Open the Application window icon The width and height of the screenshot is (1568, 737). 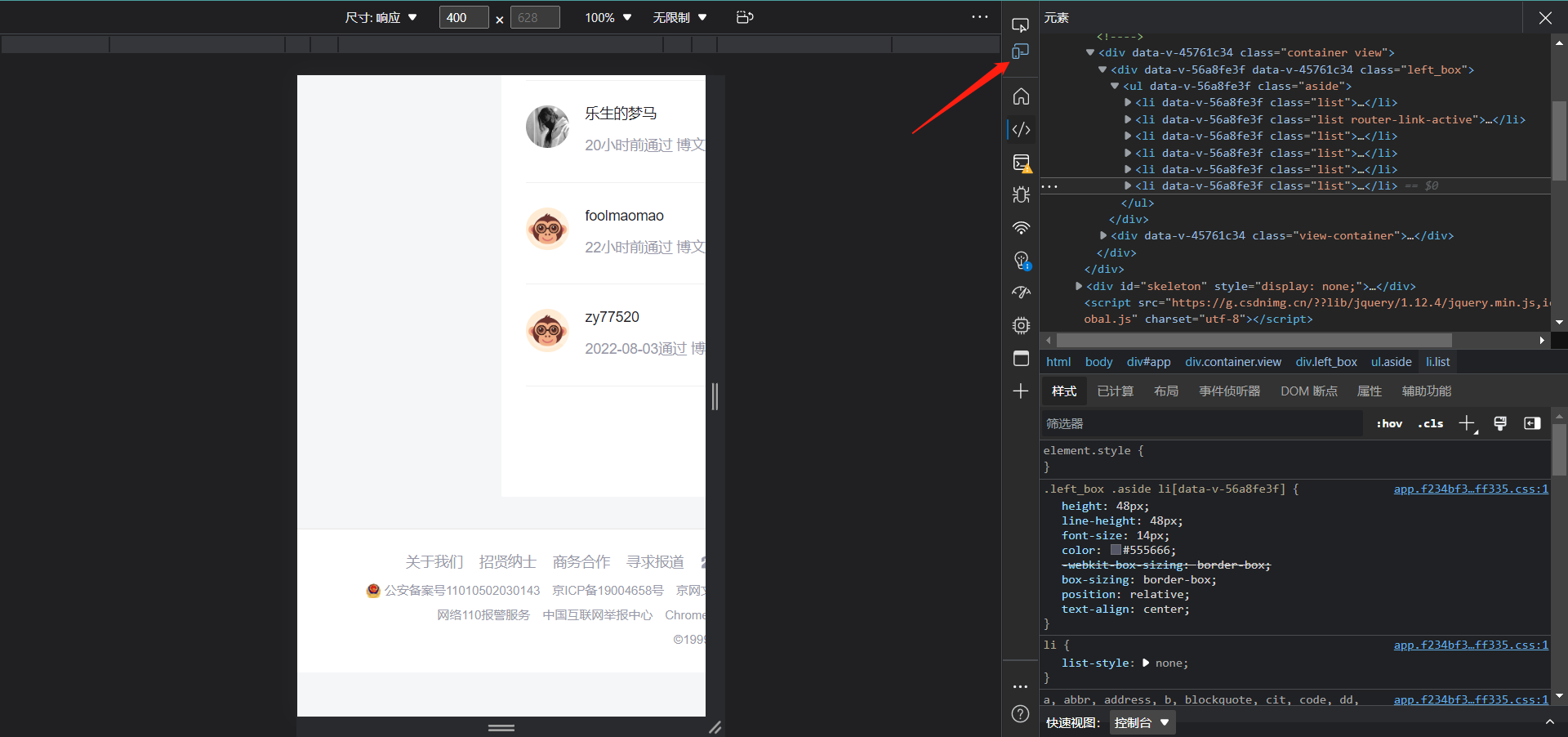tap(1021, 358)
